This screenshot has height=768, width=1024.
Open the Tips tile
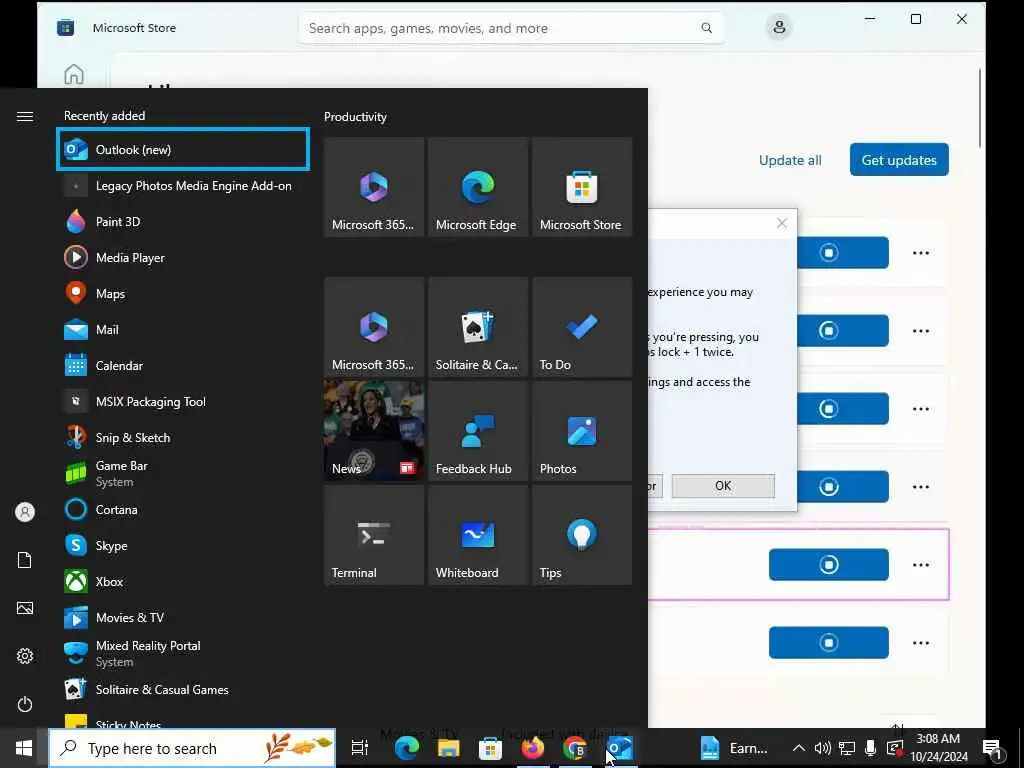pyautogui.click(x=582, y=535)
